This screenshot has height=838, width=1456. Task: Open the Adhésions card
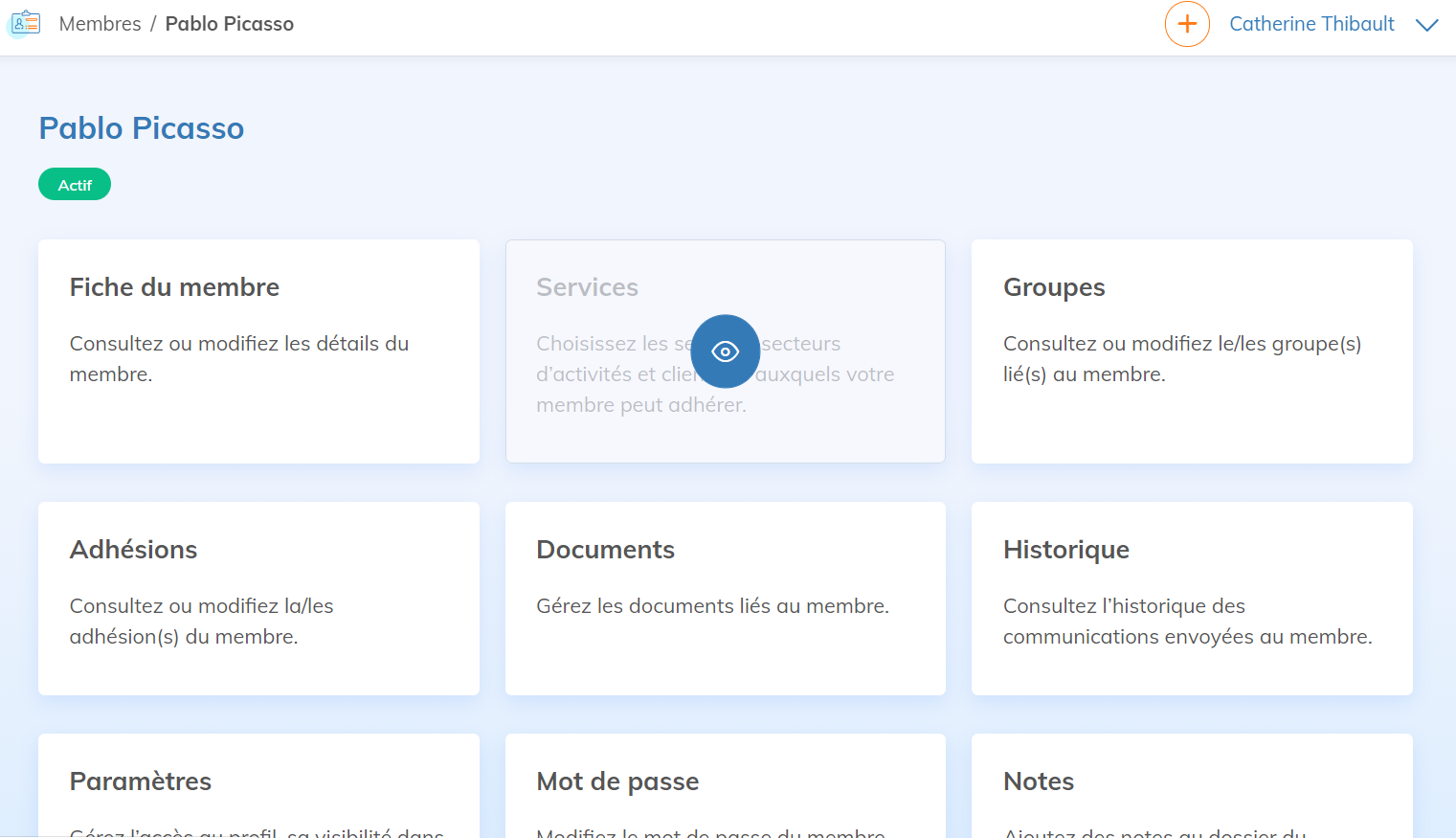[258, 598]
